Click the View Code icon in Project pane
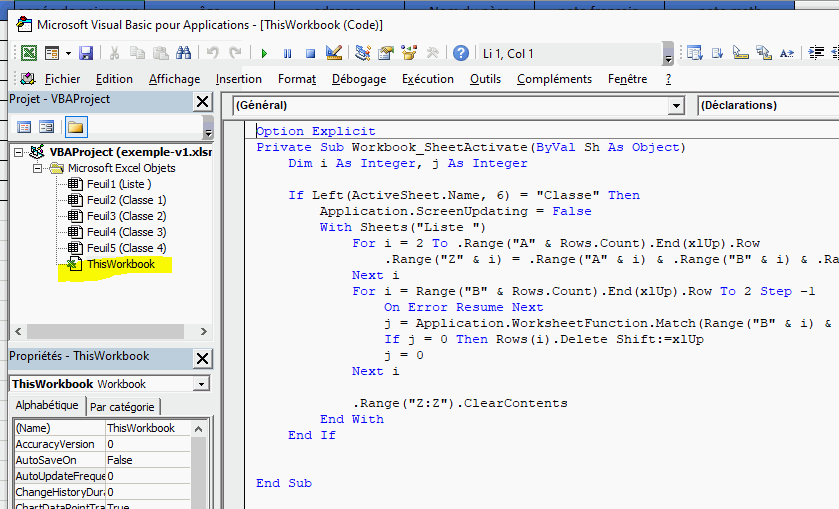 tap(25, 127)
